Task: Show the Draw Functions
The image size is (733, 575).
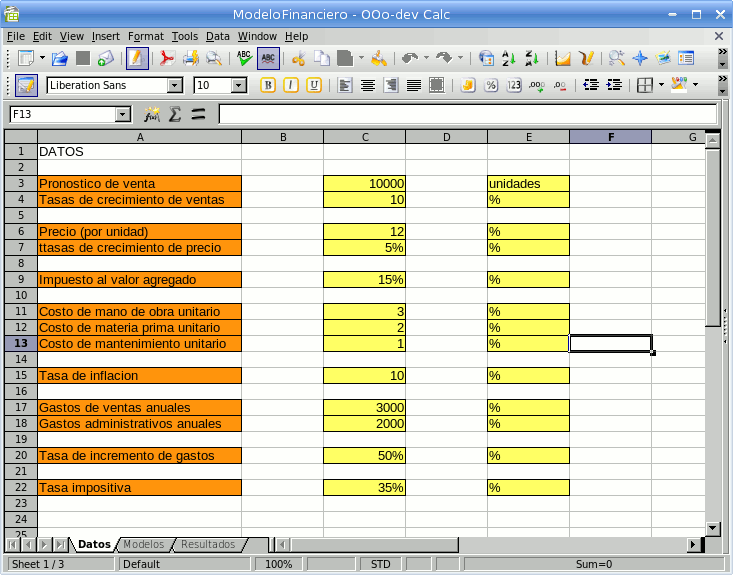Action: coord(586,58)
